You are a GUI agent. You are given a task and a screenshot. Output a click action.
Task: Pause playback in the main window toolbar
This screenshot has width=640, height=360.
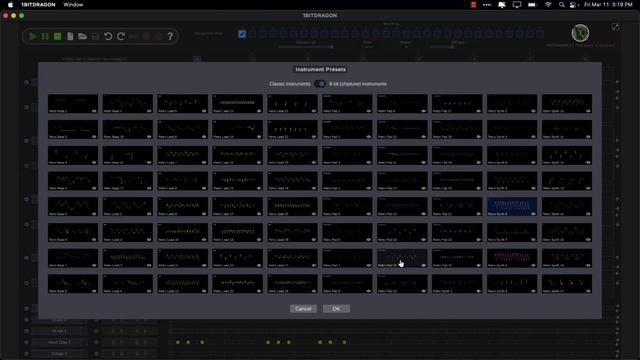[45, 36]
